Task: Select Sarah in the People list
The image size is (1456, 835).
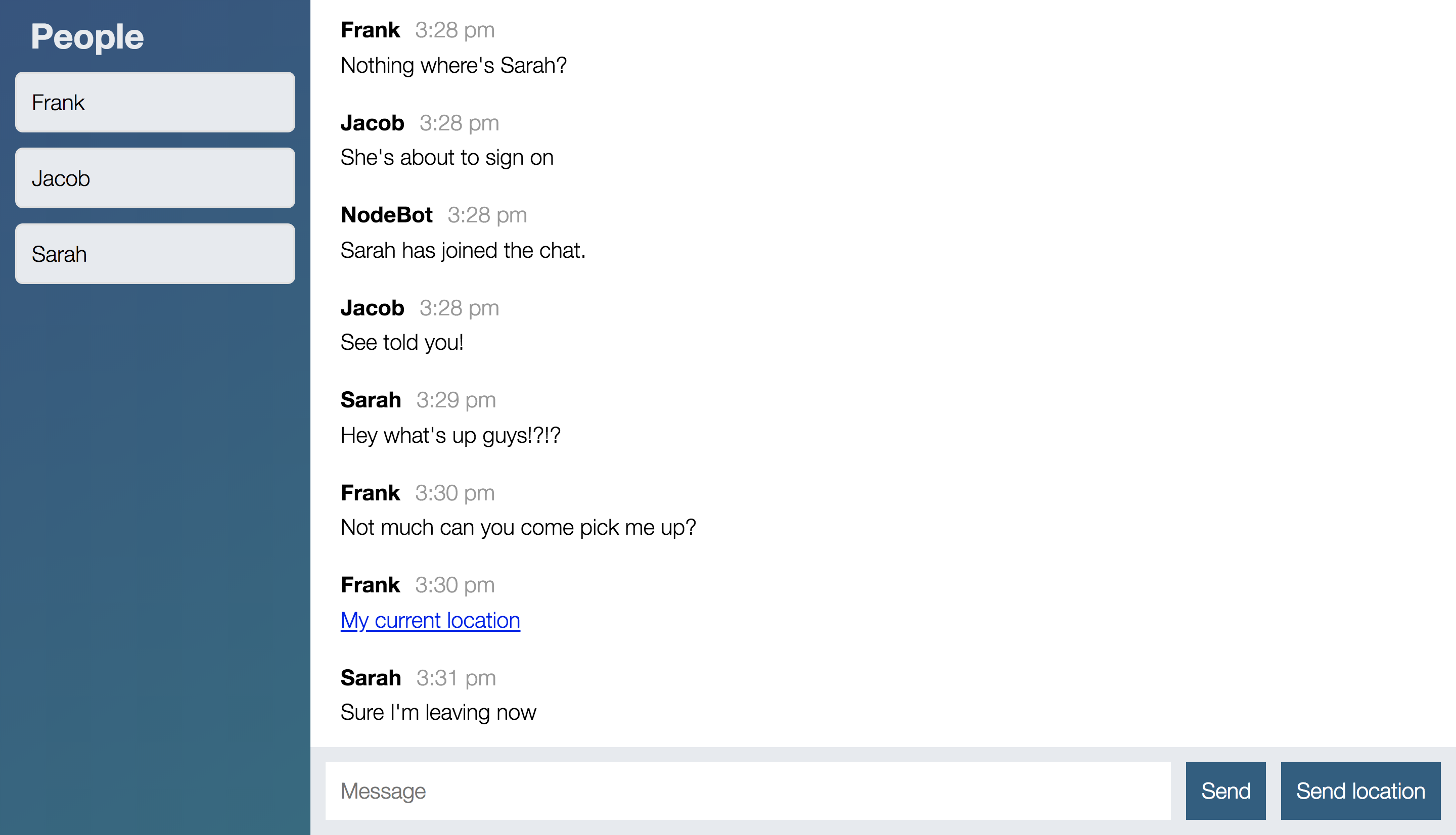Action: (155, 254)
